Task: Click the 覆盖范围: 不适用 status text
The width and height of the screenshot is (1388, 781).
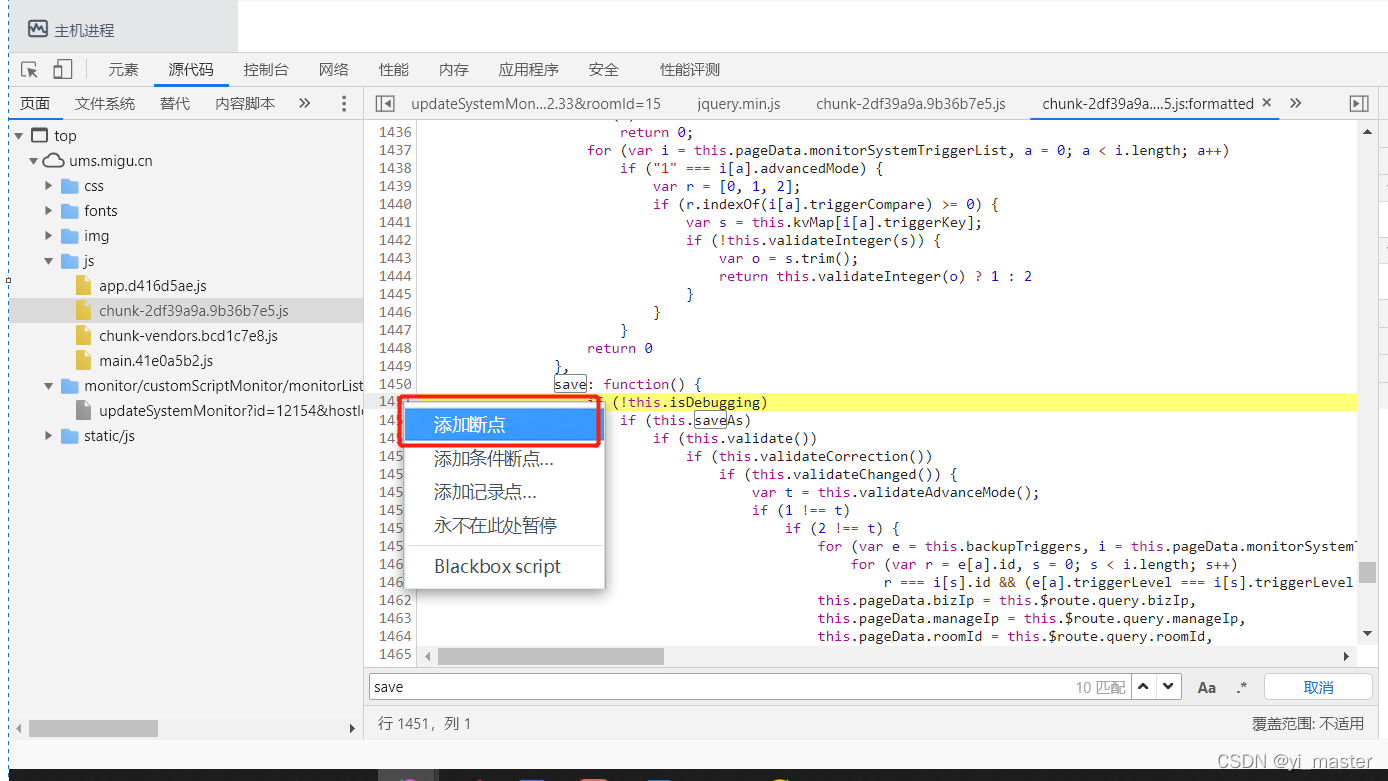Action: pyautogui.click(x=1308, y=723)
